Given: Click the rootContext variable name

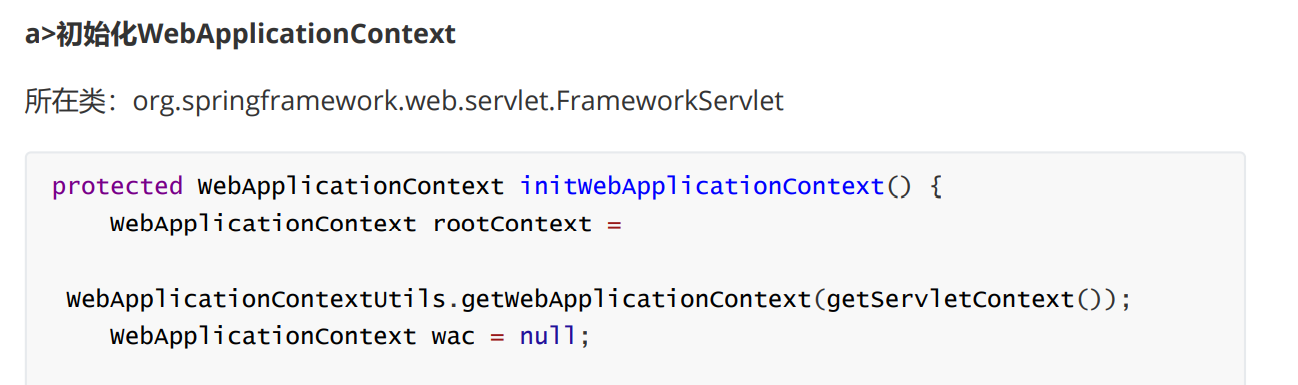Looking at the screenshot, I should coord(512,224).
